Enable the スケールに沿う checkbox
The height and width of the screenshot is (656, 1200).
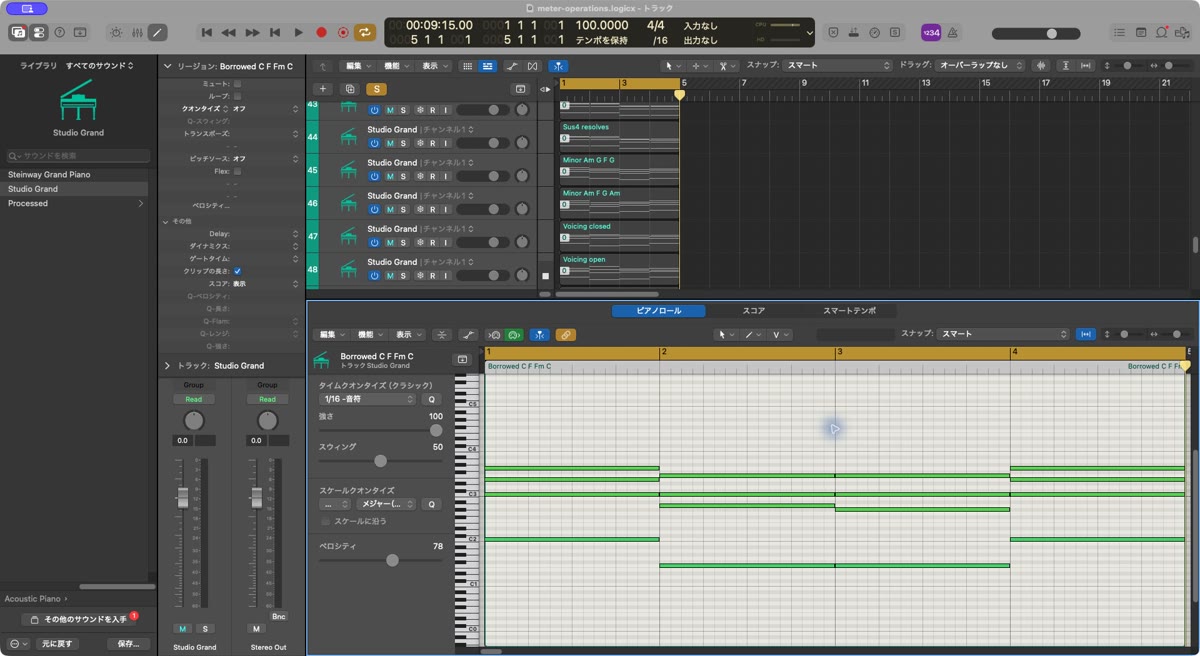click(326, 521)
